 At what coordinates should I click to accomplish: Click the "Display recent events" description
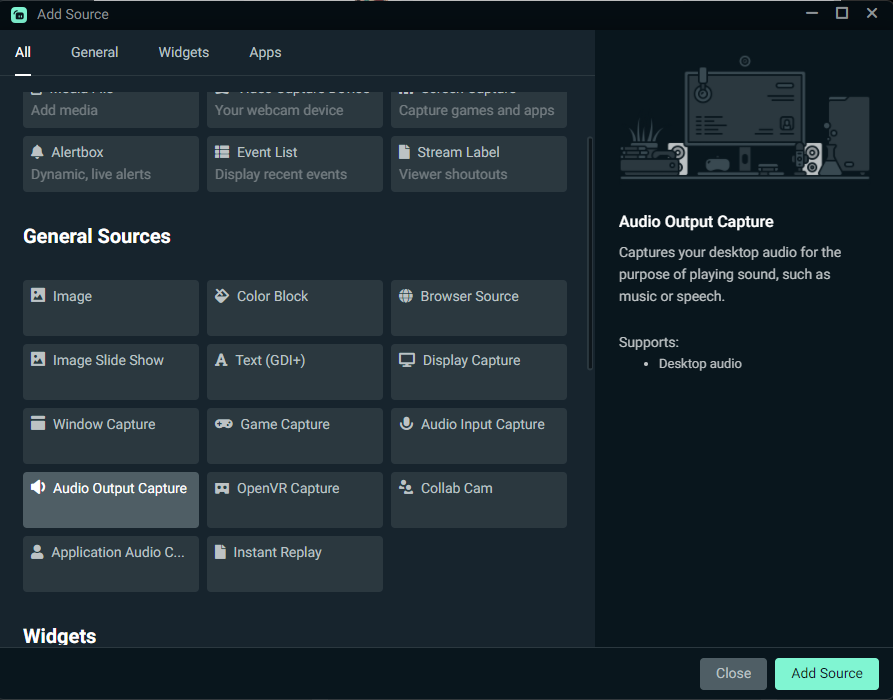[281, 174]
